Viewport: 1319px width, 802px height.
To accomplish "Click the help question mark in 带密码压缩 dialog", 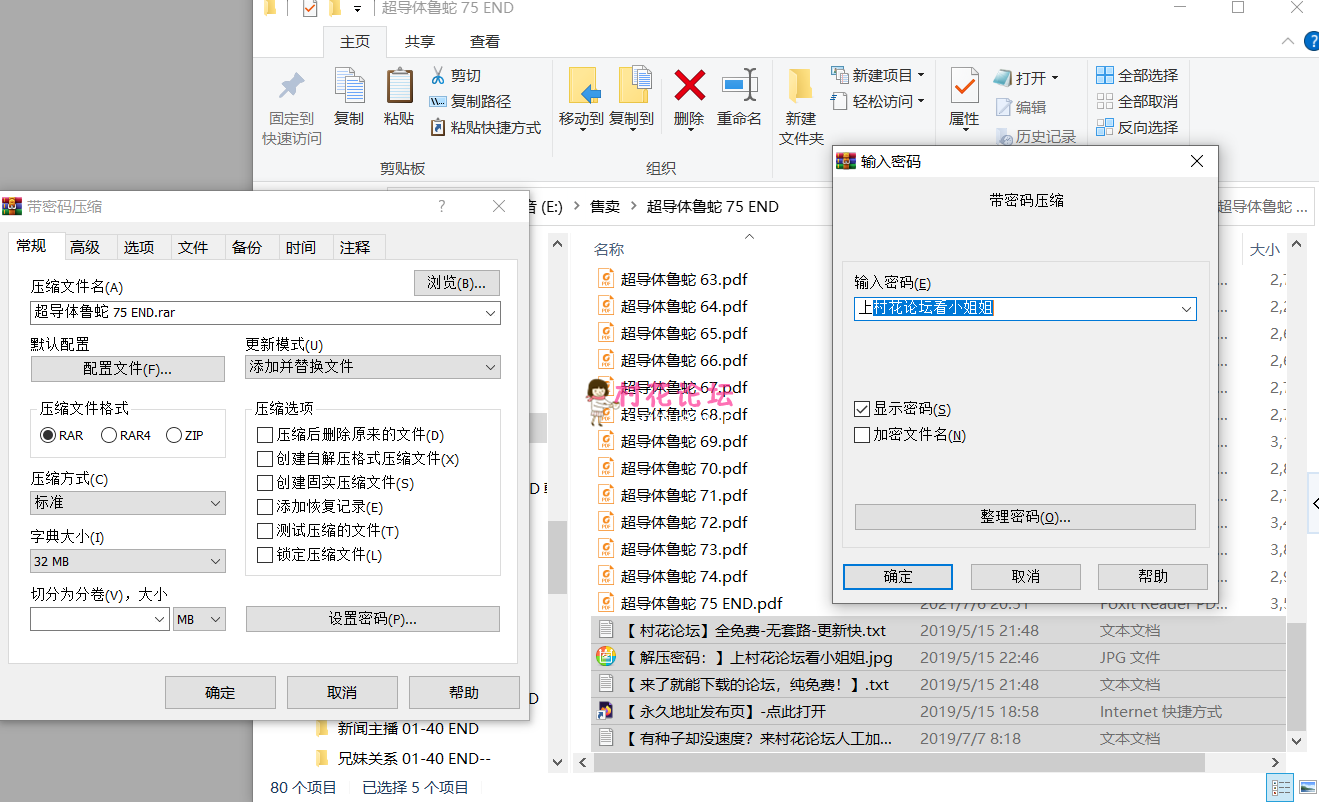I will pyautogui.click(x=442, y=206).
